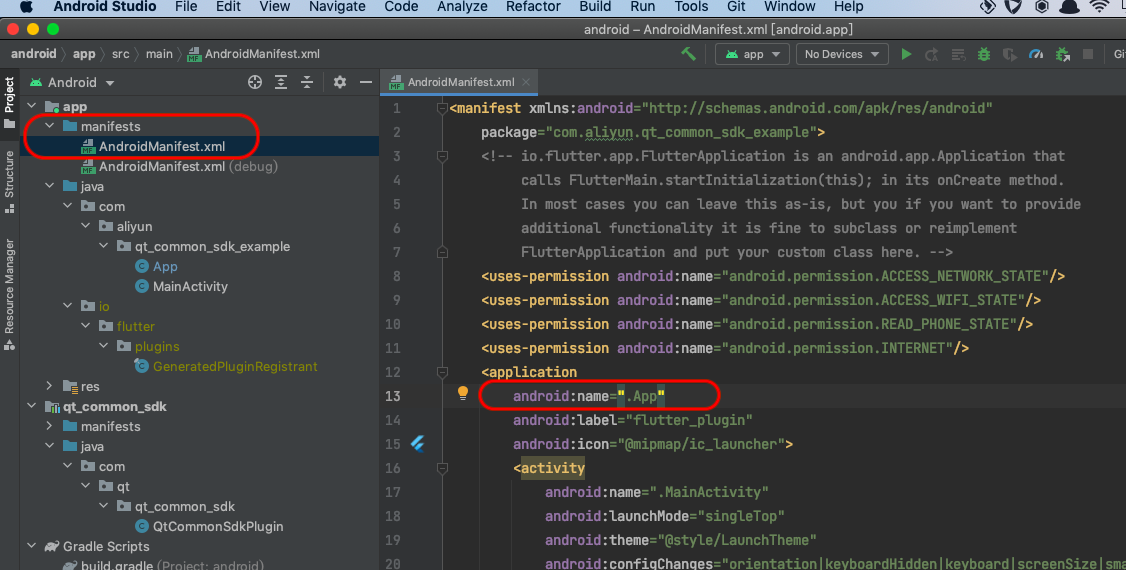Open the Structure tool window tab
The image size is (1126, 570).
tap(9, 182)
